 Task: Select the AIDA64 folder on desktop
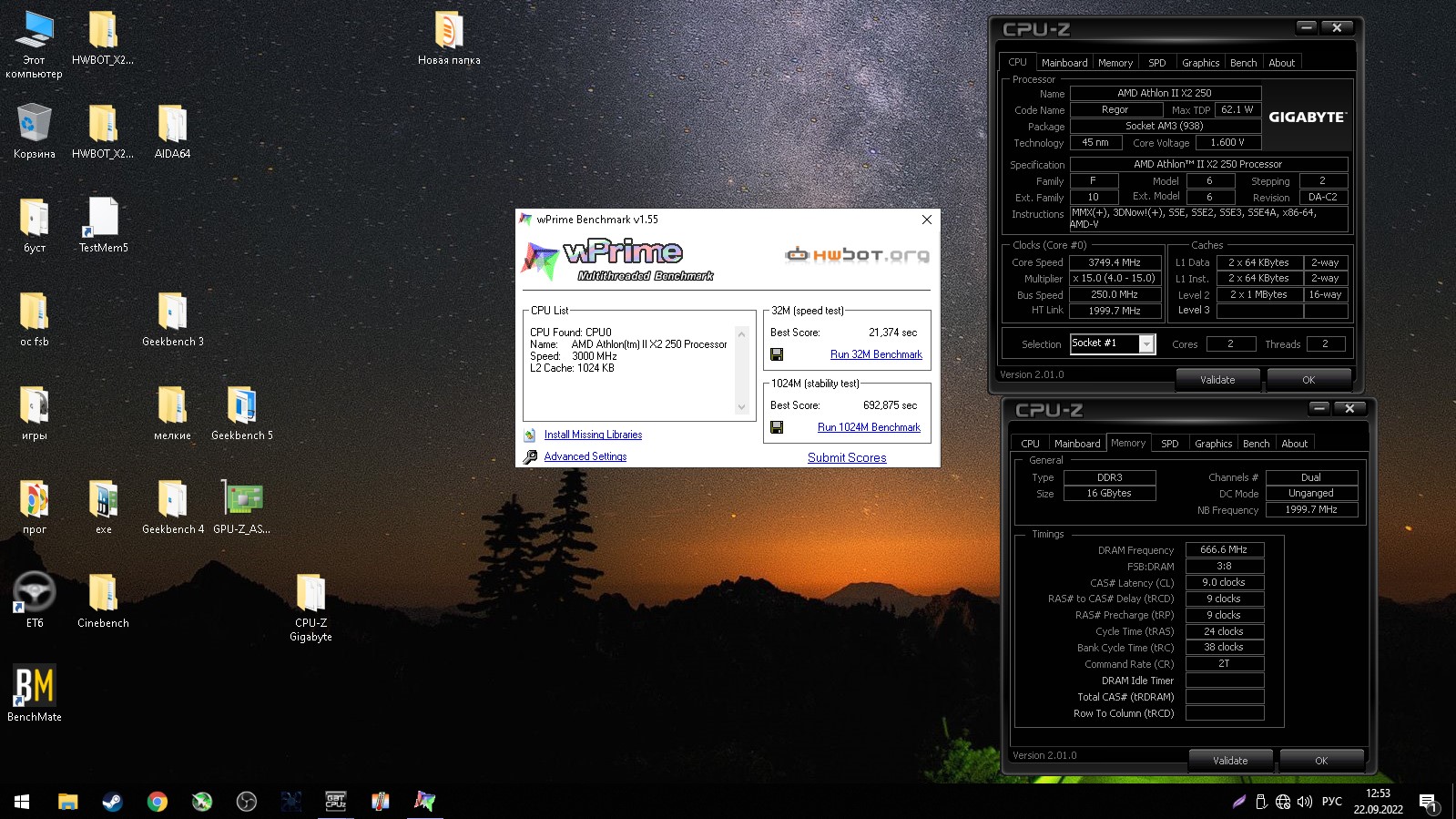tap(172, 132)
